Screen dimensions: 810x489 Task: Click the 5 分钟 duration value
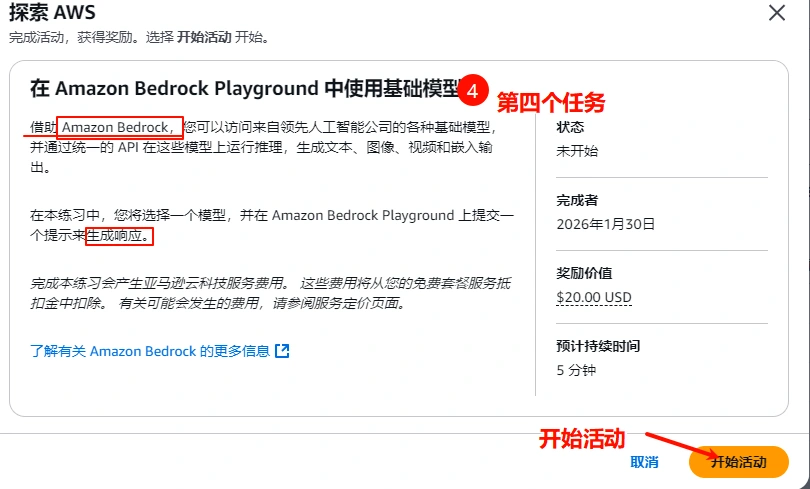click(x=575, y=370)
